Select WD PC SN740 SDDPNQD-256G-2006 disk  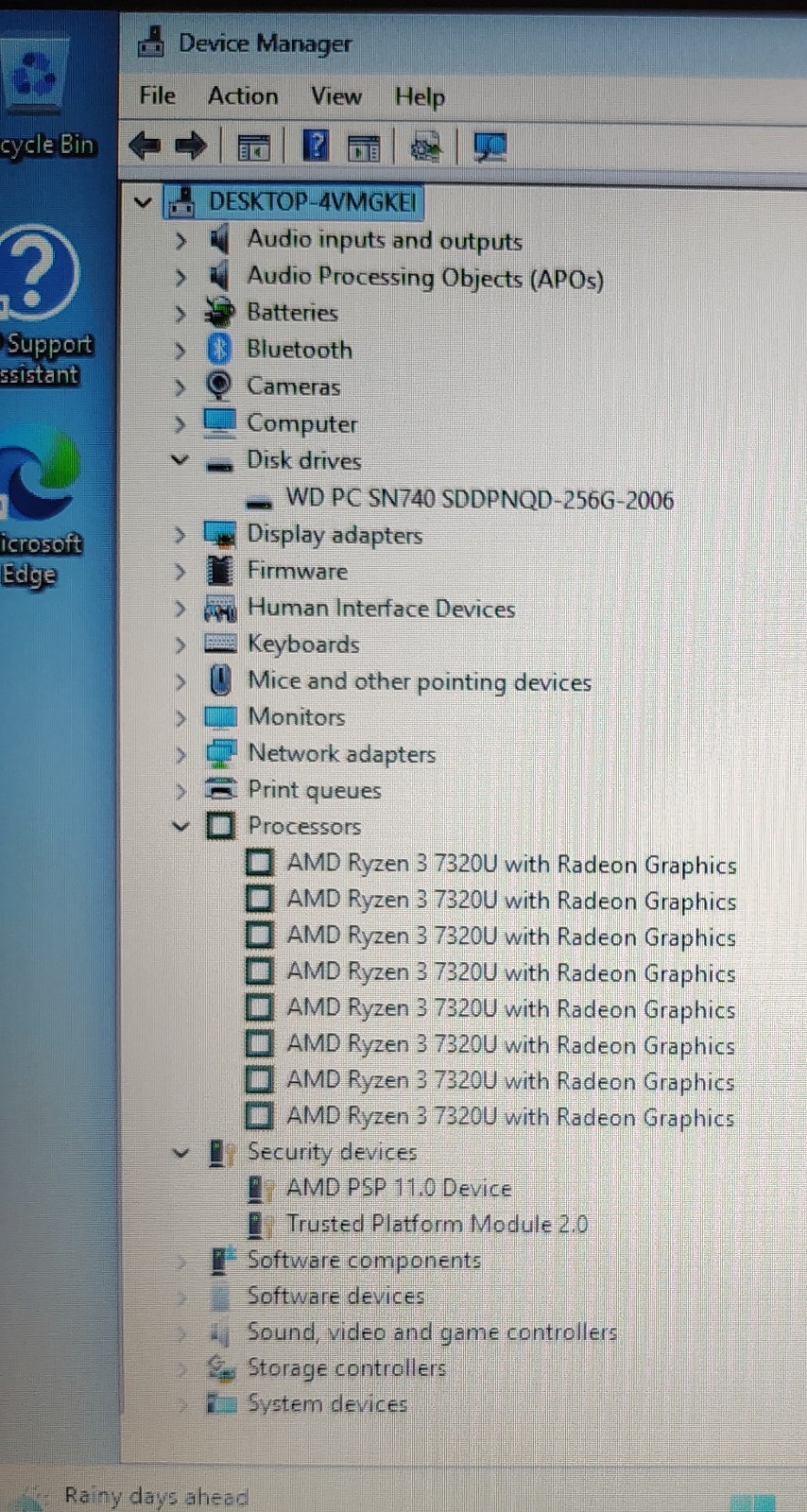(x=479, y=498)
